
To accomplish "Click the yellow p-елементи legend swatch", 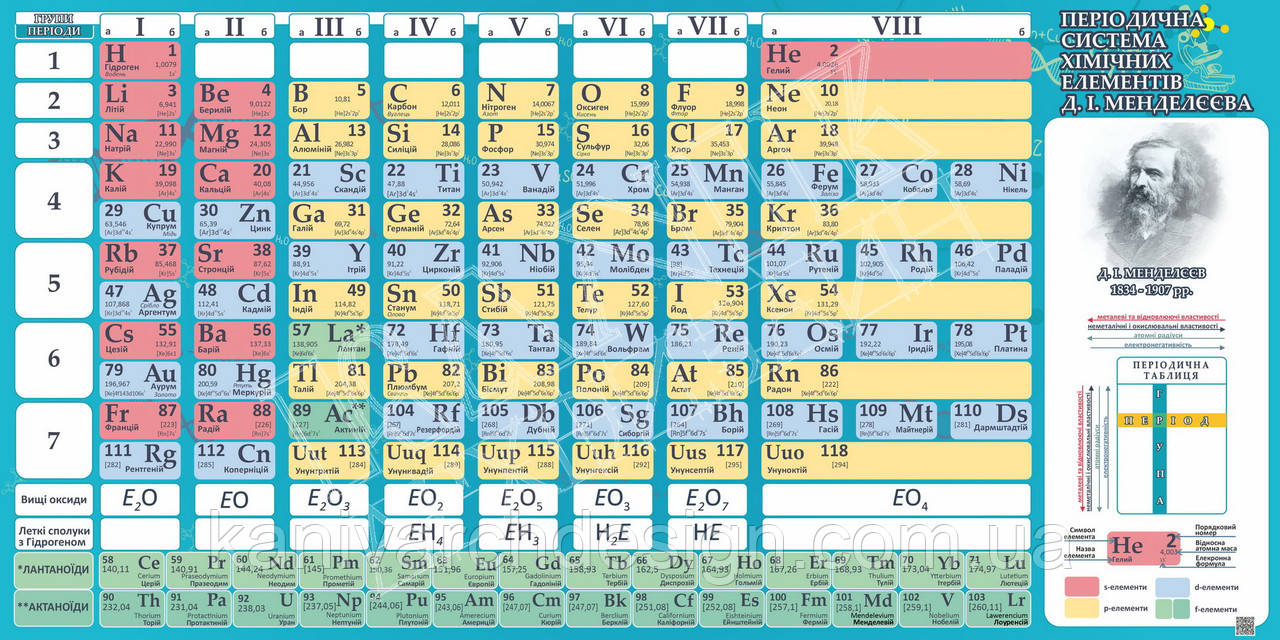I will (1084, 607).
